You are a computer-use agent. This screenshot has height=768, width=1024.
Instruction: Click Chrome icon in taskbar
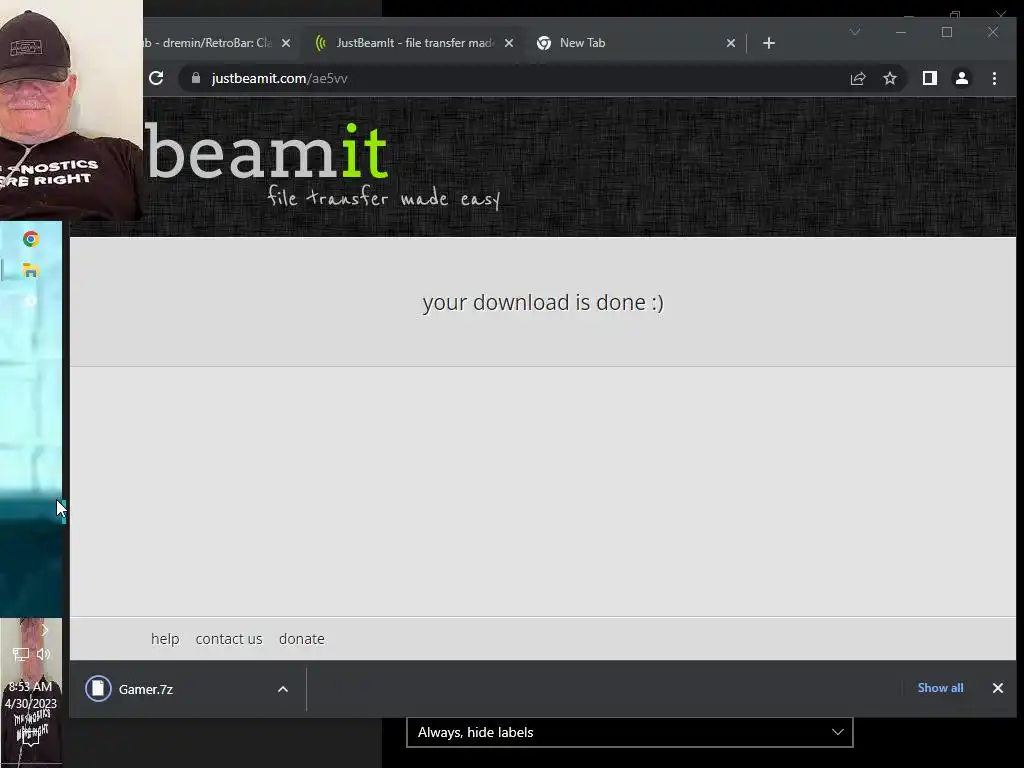(x=31, y=239)
